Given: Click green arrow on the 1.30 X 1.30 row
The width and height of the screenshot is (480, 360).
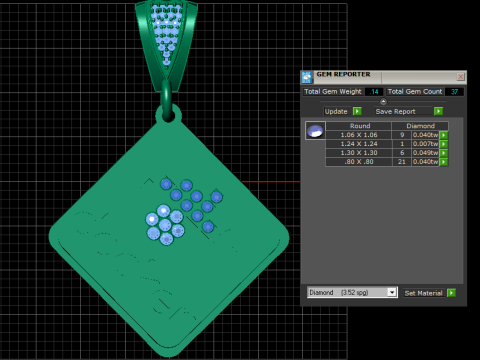Looking at the screenshot, I should 444,153.
